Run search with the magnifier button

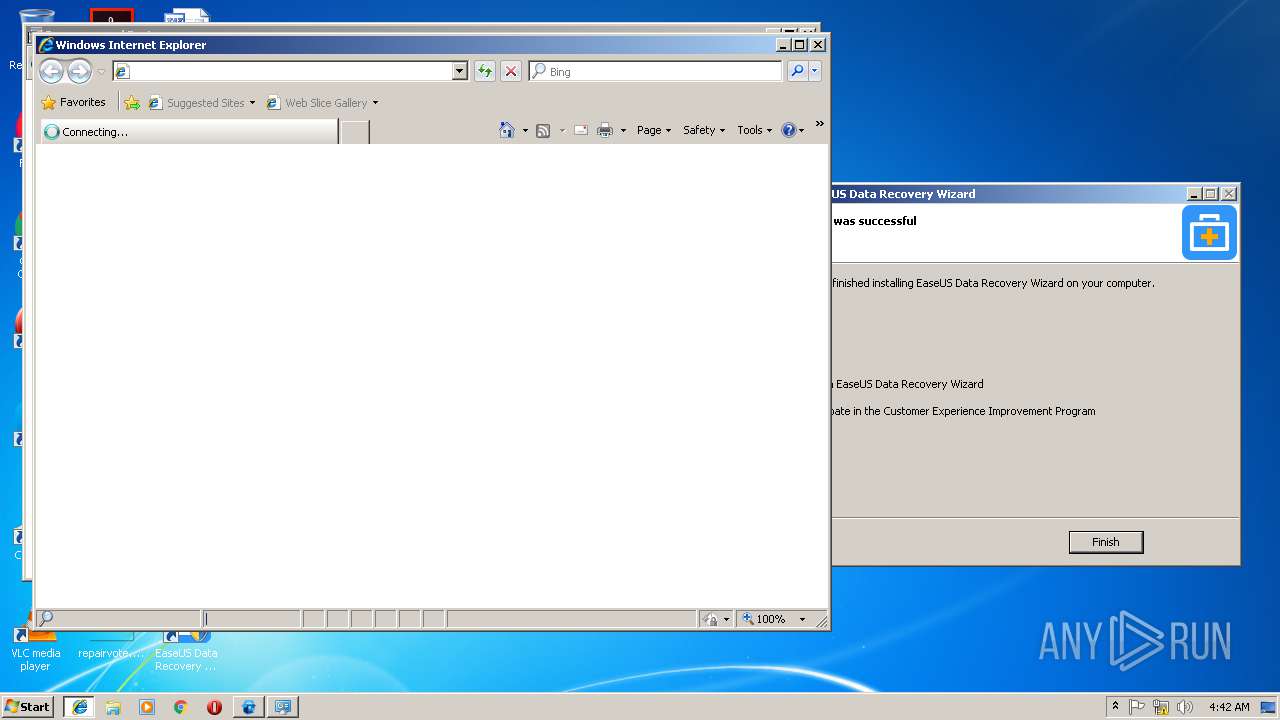click(797, 71)
